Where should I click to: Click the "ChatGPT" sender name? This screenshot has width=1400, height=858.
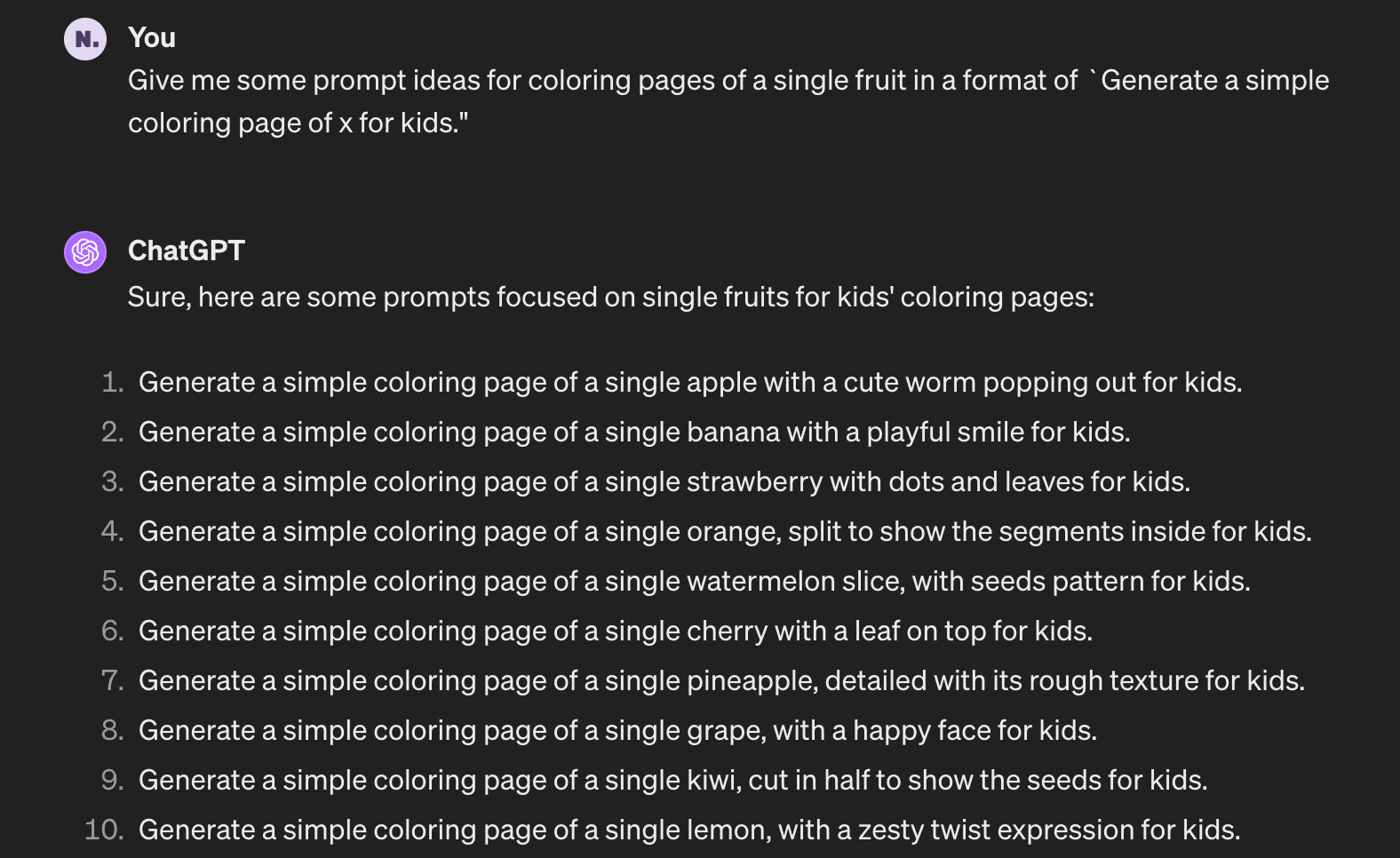(187, 250)
